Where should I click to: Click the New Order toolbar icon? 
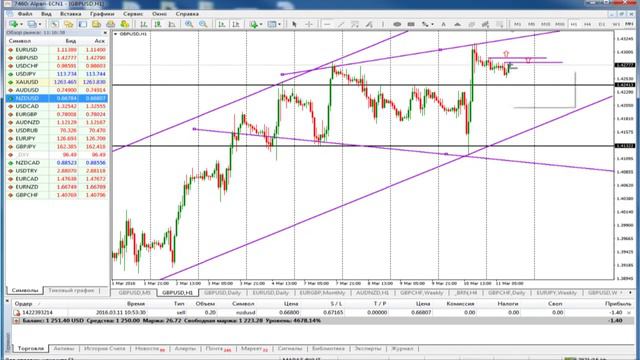click(124, 24)
